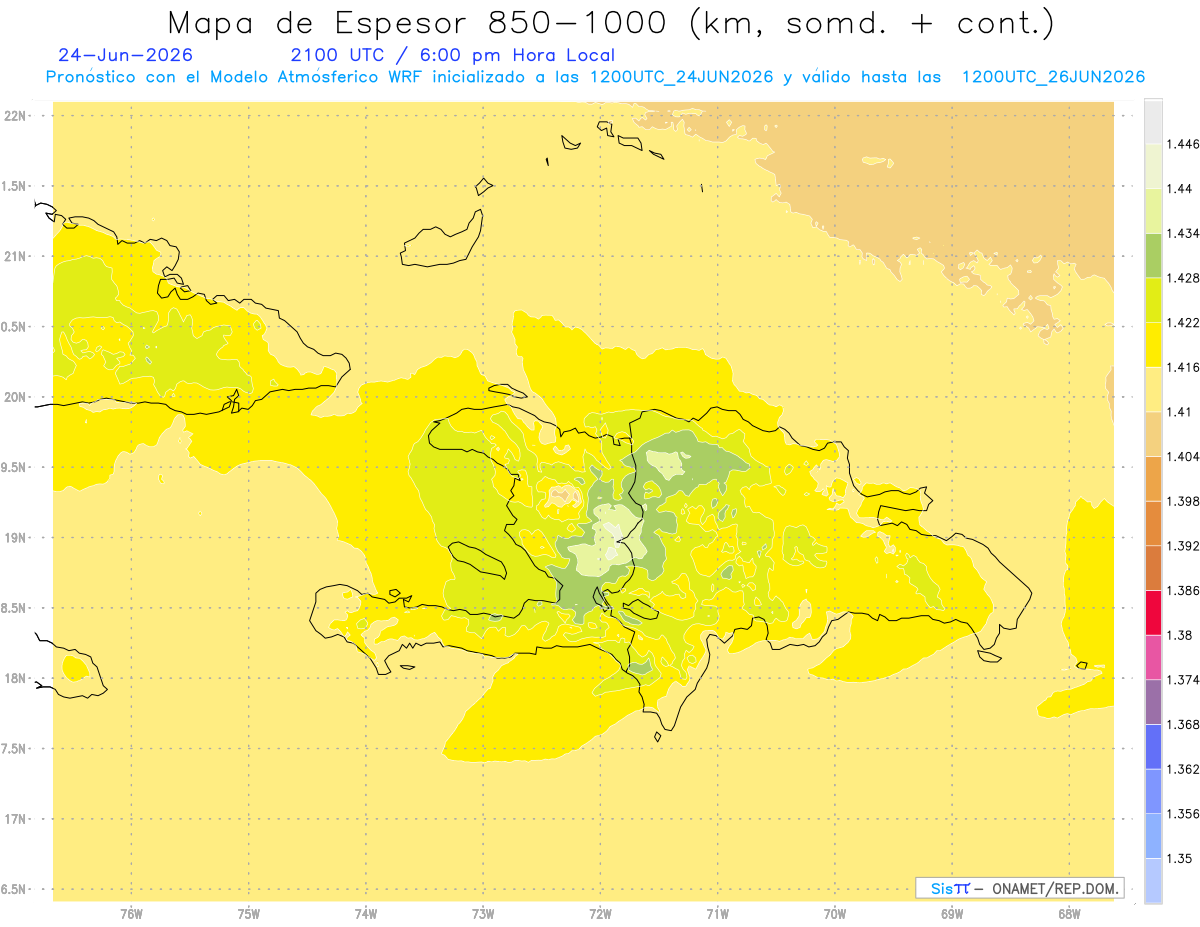Click the '69W' longitude label
The width and height of the screenshot is (1200, 927).
pos(952,914)
